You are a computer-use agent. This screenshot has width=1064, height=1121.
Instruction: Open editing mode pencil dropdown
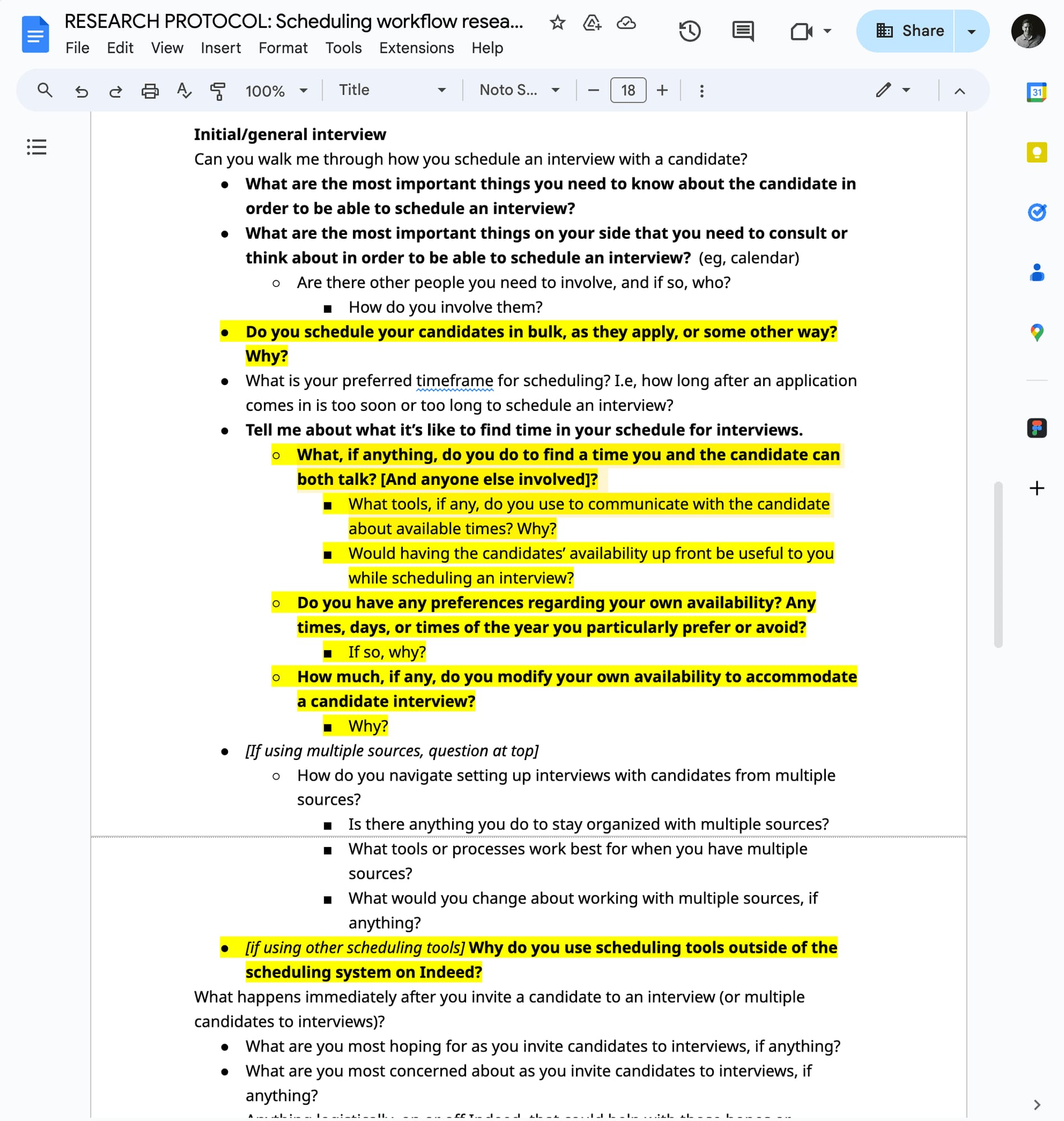click(x=893, y=90)
